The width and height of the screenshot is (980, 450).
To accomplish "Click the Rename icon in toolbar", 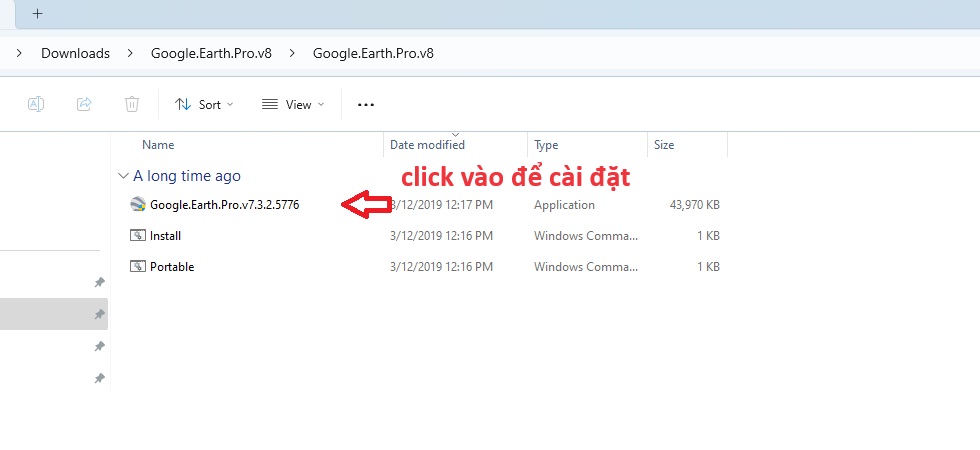I will pyautogui.click(x=36, y=104).
